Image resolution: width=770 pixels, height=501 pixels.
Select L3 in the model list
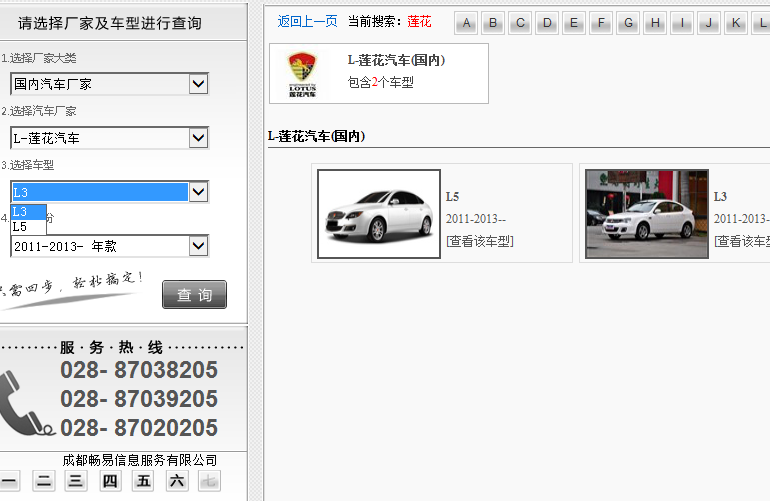click(x=28, y=212)
